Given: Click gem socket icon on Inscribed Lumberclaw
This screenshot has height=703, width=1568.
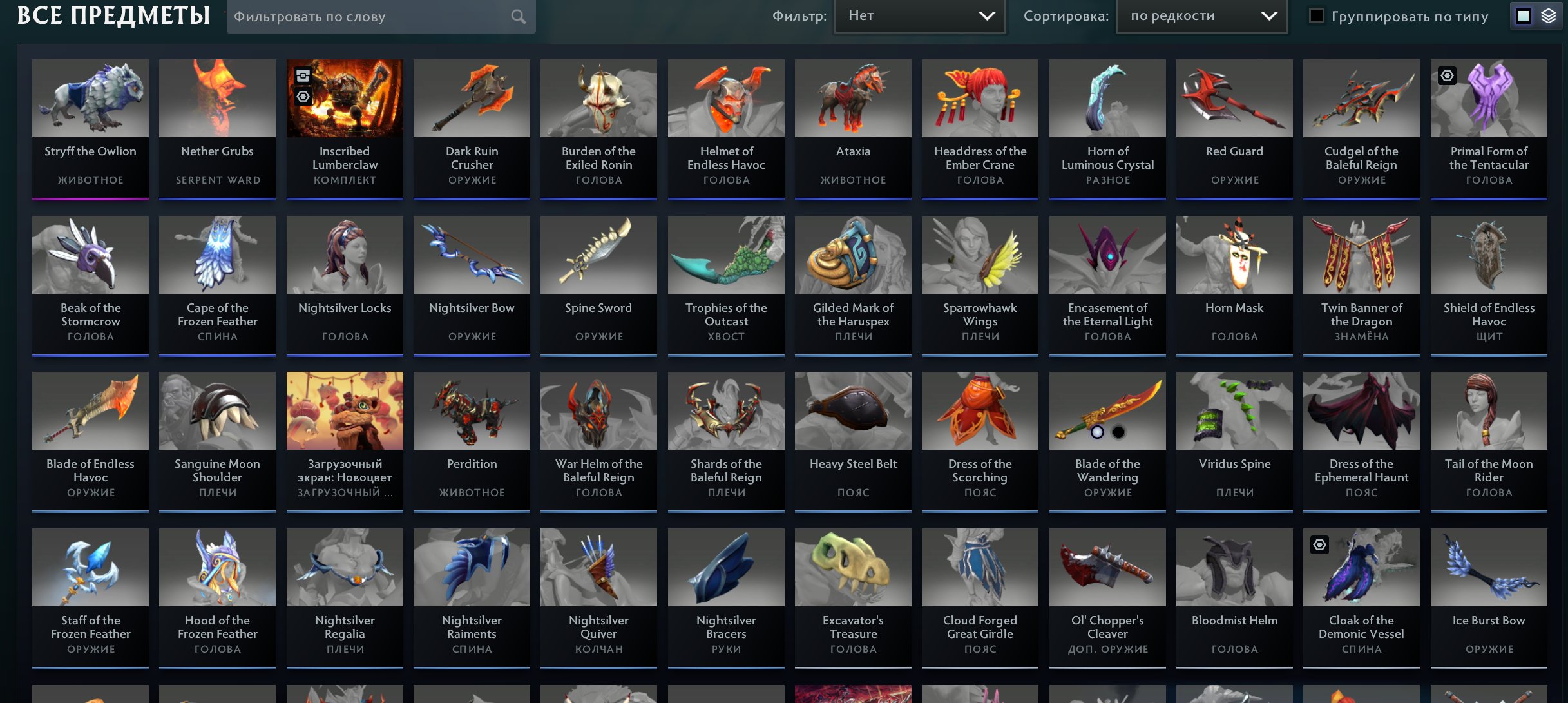Looking at the screenshot, I should pos(303,97).
